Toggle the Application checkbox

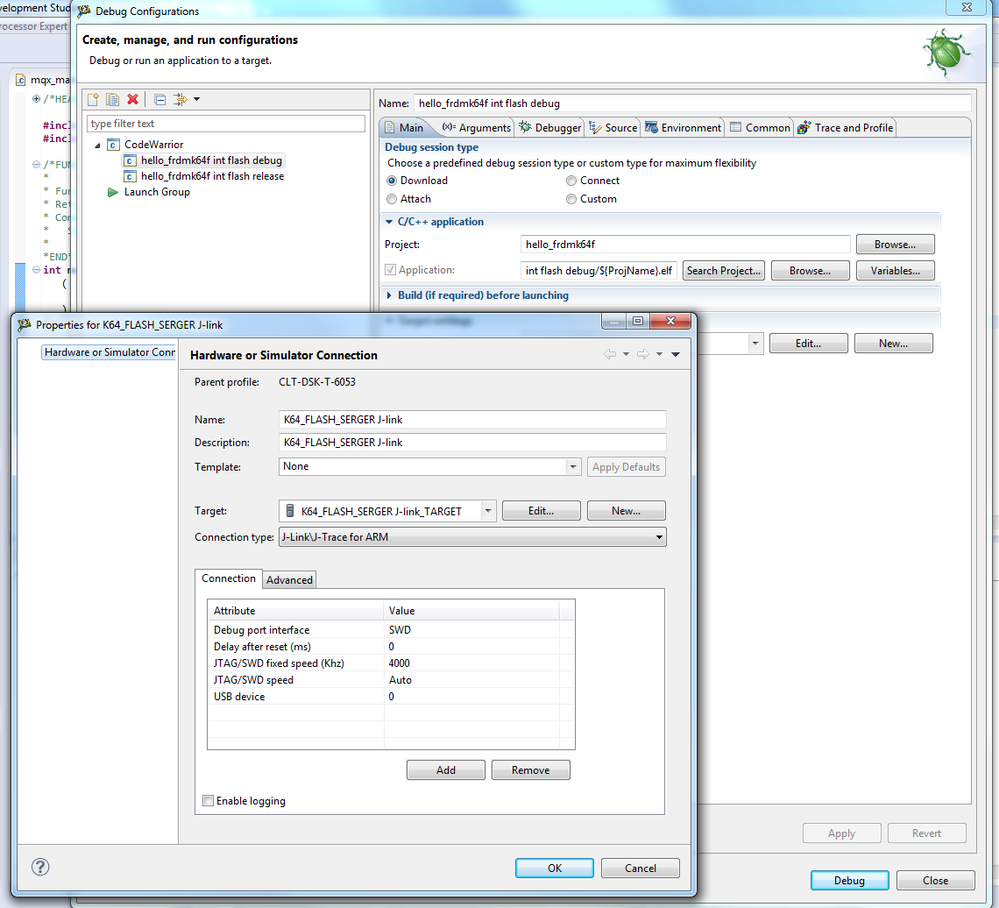pos(390,270)
